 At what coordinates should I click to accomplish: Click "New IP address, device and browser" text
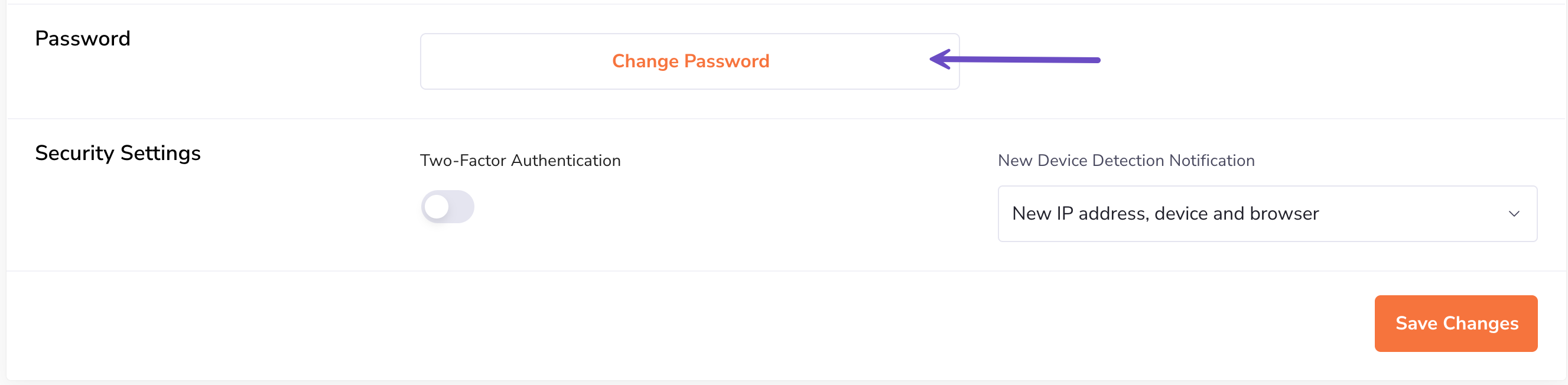[1165, 214]
